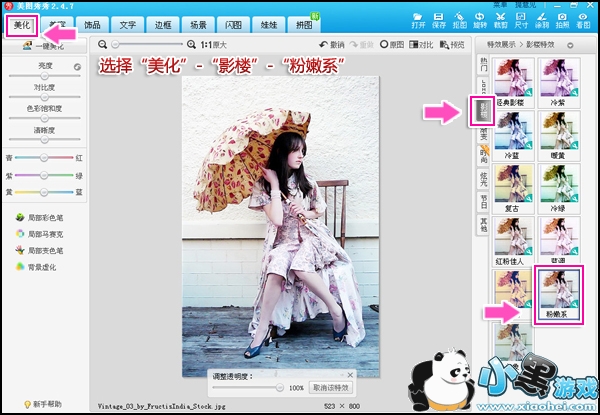Apply the 经典影楼 effect thumbnail
600x415 pixels.
[x=514, y=82]
